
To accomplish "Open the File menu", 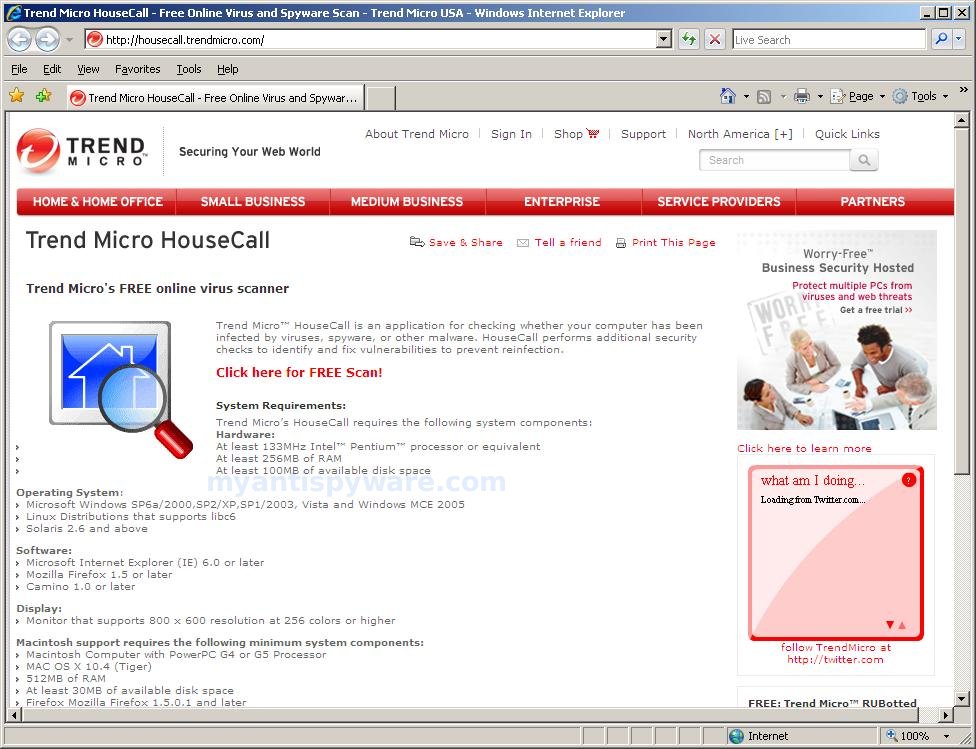I will (19, 69).
